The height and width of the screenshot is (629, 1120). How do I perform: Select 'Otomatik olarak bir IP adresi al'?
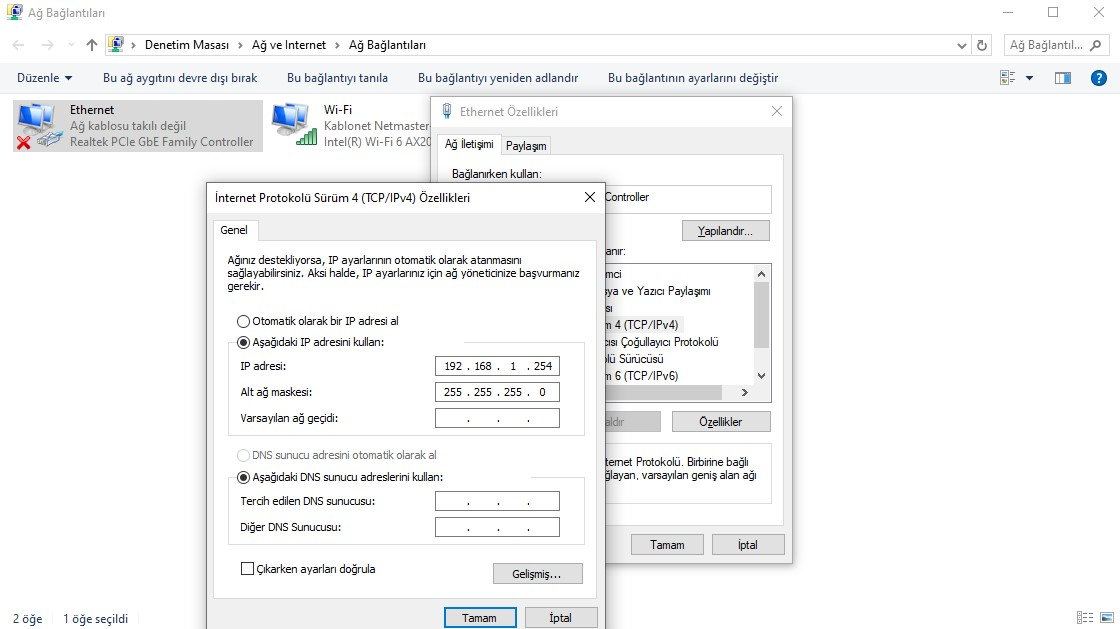point(244,321)
